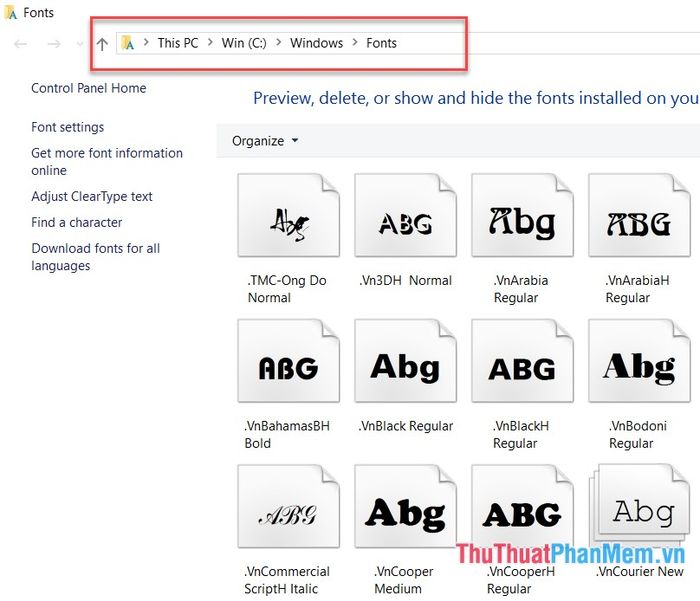
Task: Navigate to Win (C:) in breadcrumb
Action: click(x=244, y=43)
